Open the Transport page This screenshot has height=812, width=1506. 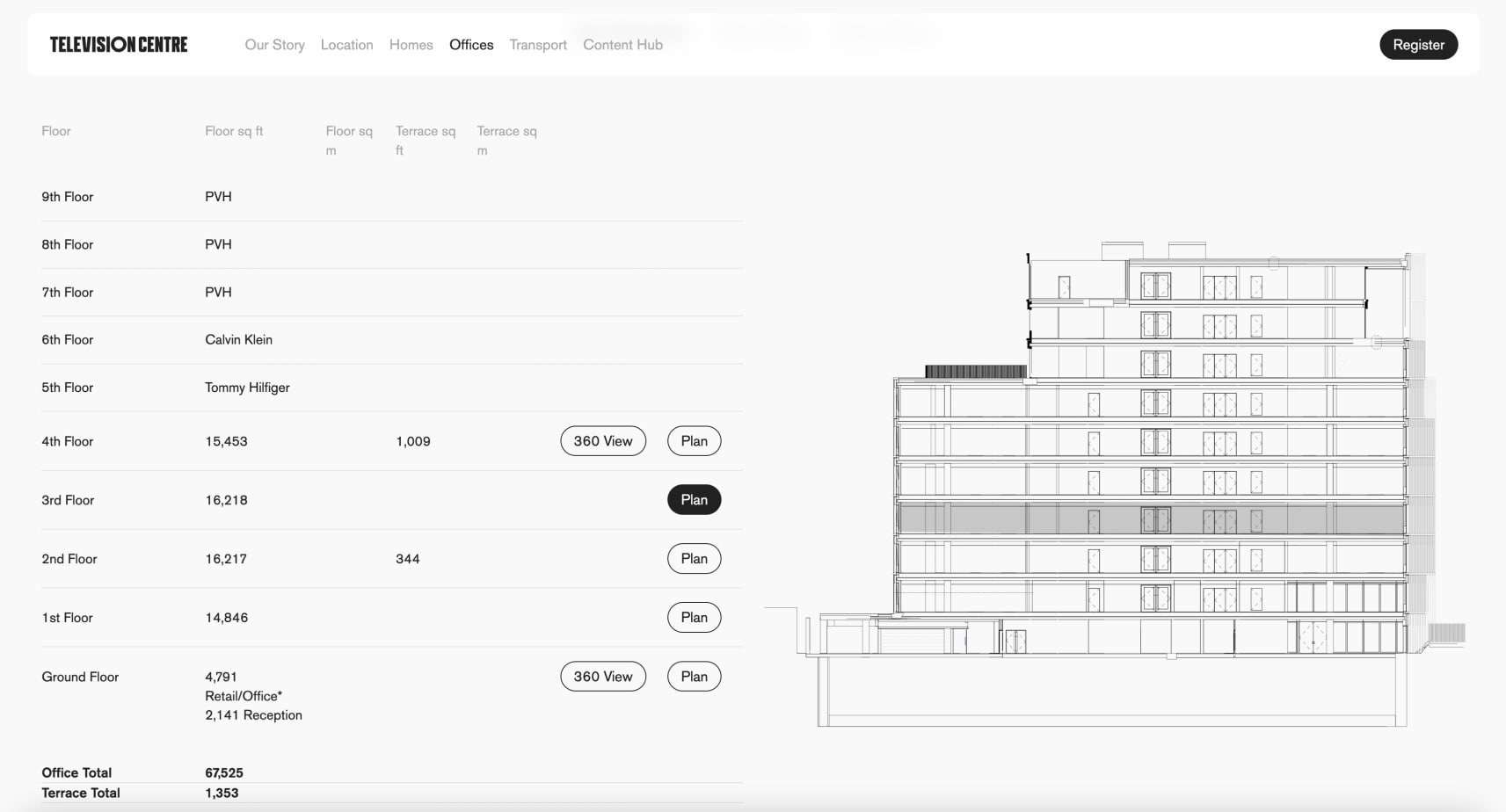538,45
